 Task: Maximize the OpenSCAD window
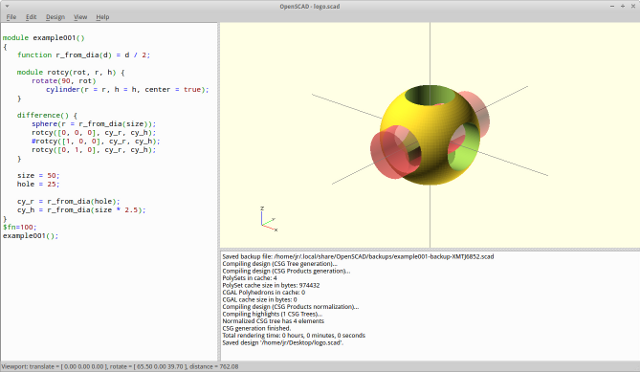tap(623, 6)
